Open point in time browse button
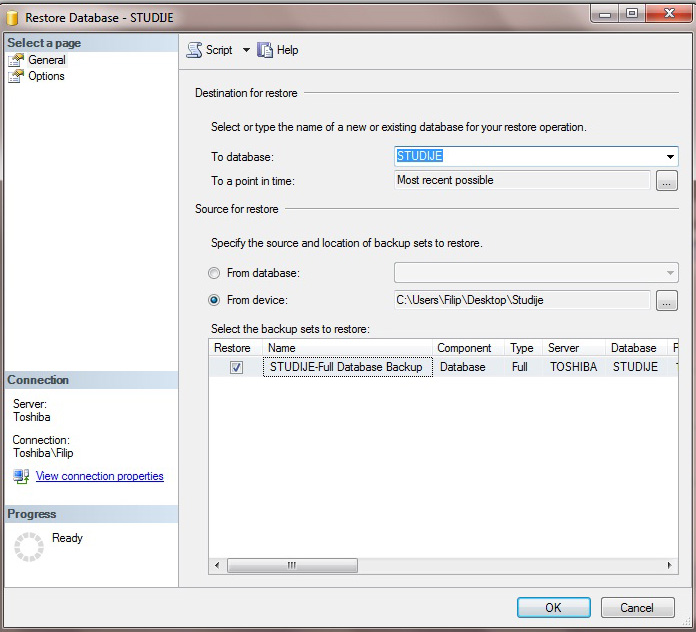 [x=667, y=181]
